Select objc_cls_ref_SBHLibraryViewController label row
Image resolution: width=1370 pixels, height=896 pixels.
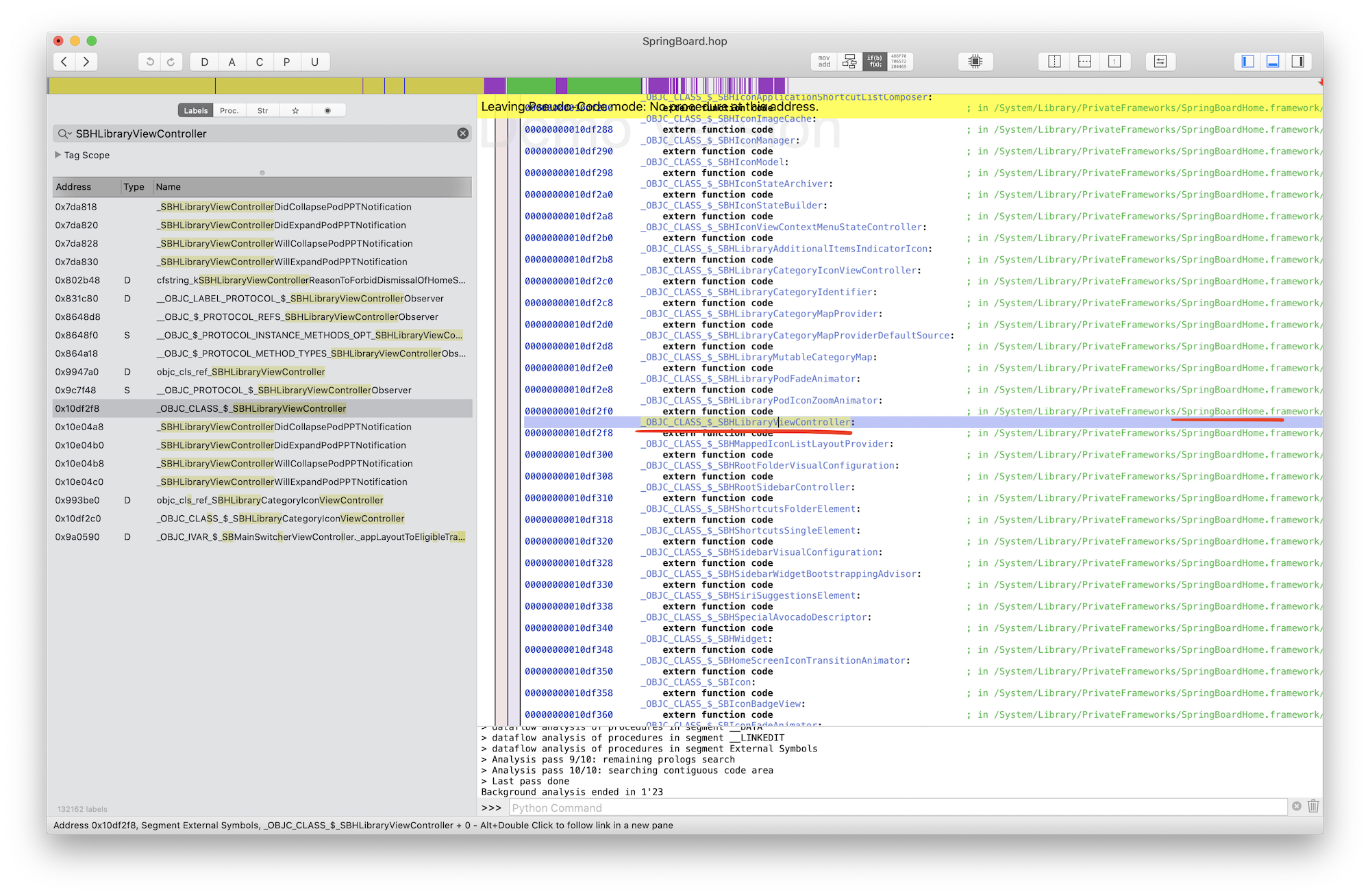click(240, 372)
